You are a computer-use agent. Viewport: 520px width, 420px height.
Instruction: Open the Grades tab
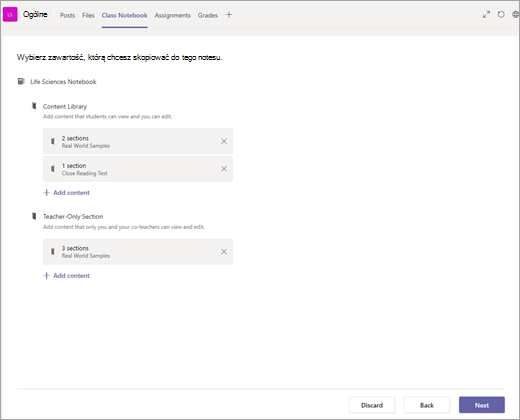[208, 15]
